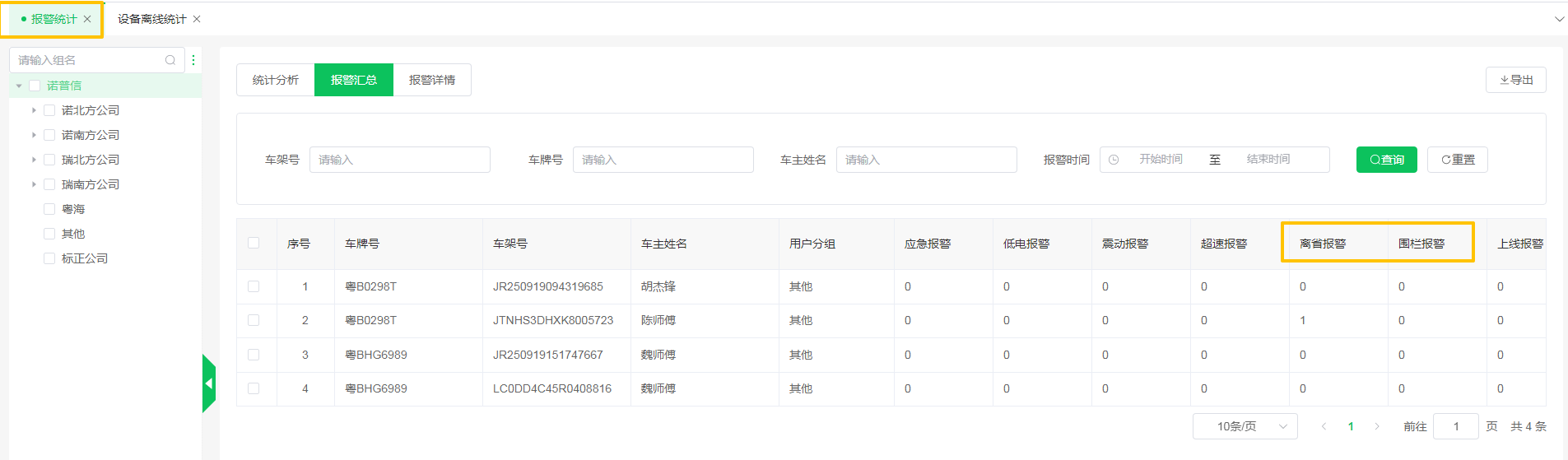Screen dimensions: 1568x460
Task: Open the three-dot menu beside group search
Action: [x=193, y=60]
